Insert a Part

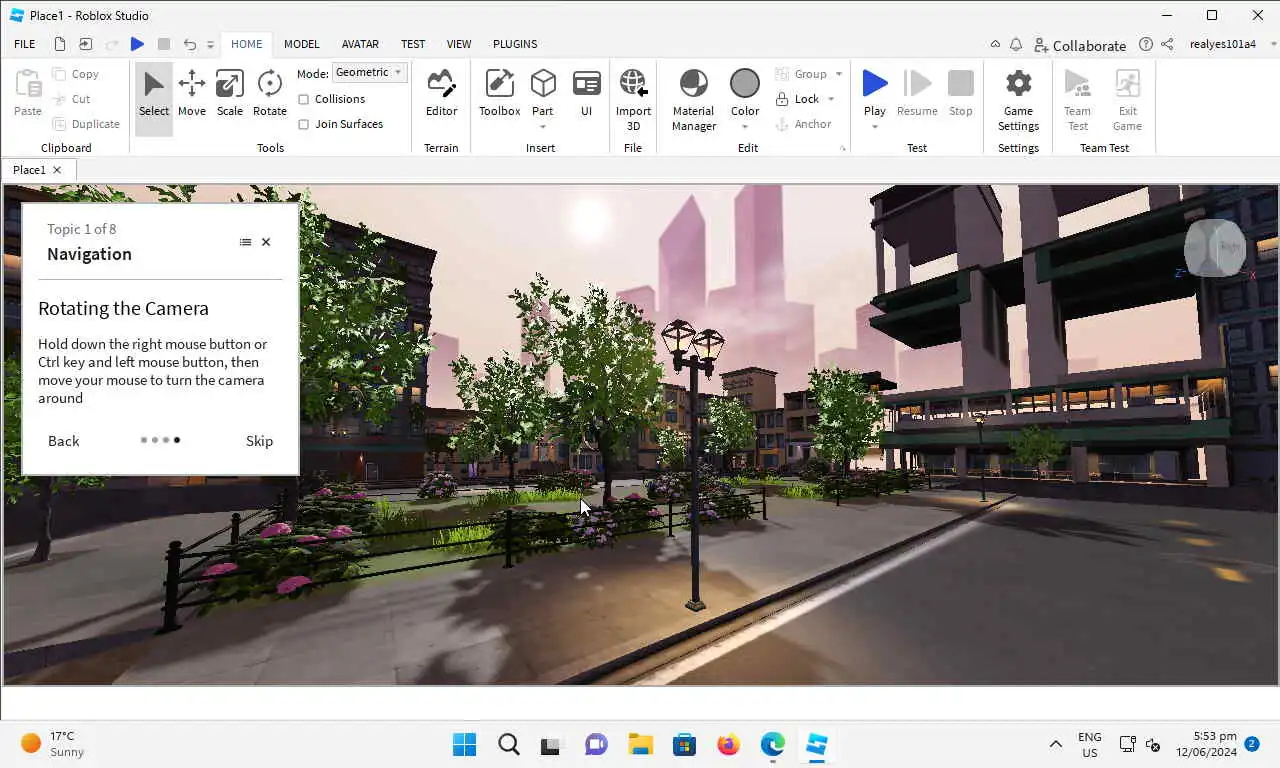pyautogui.click(x=543, y=91)
